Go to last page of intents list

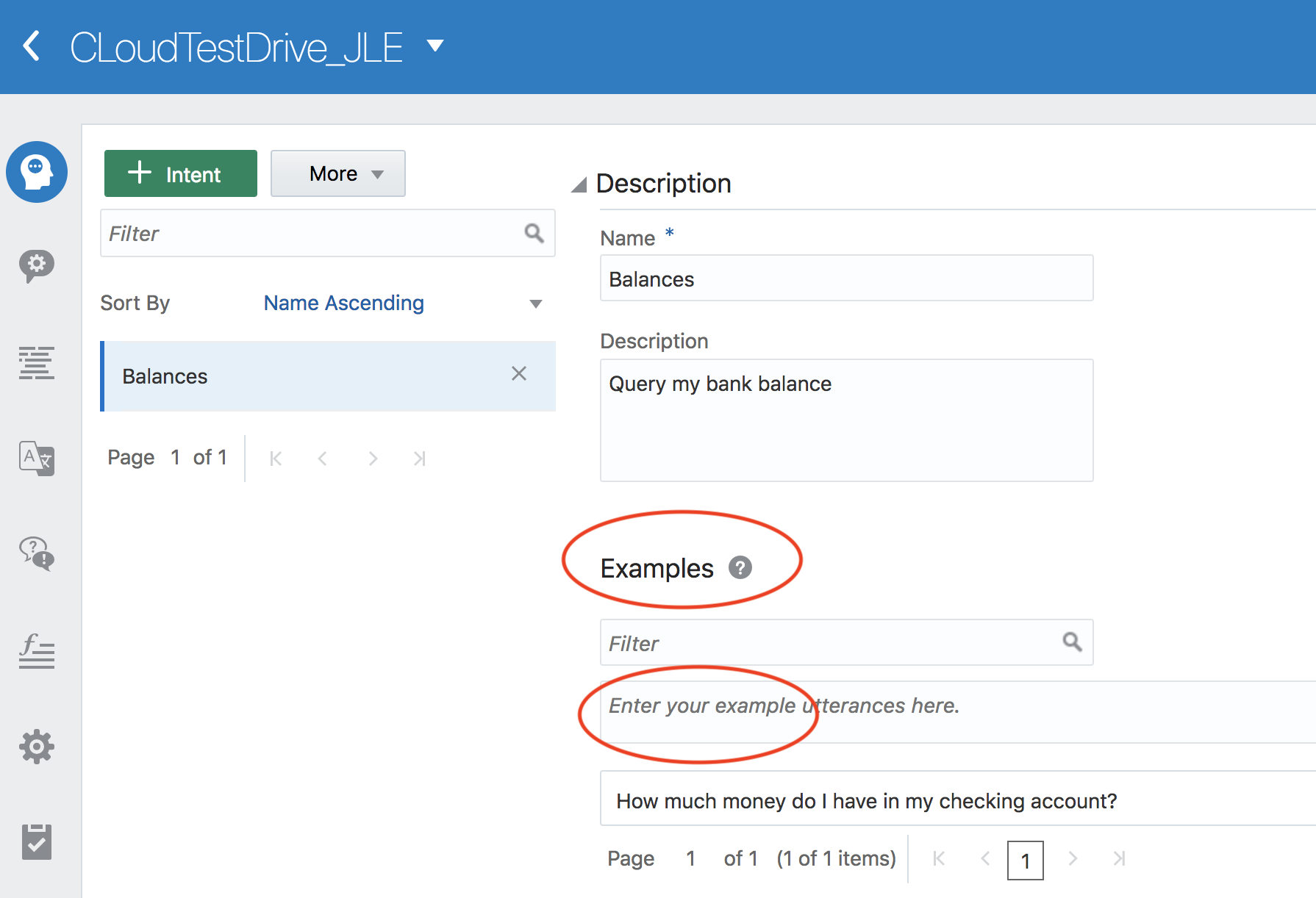419,459
